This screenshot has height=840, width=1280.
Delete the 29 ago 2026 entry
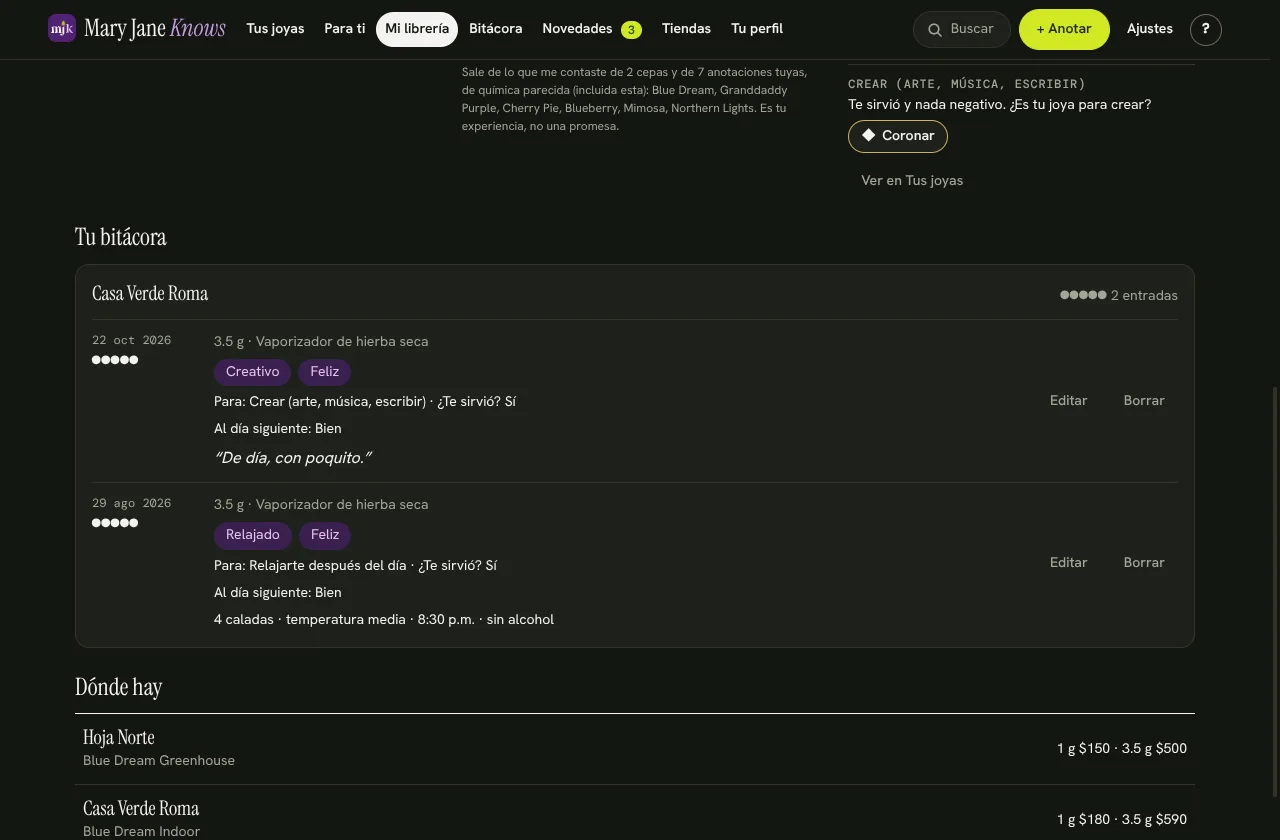pos(1144,563)
